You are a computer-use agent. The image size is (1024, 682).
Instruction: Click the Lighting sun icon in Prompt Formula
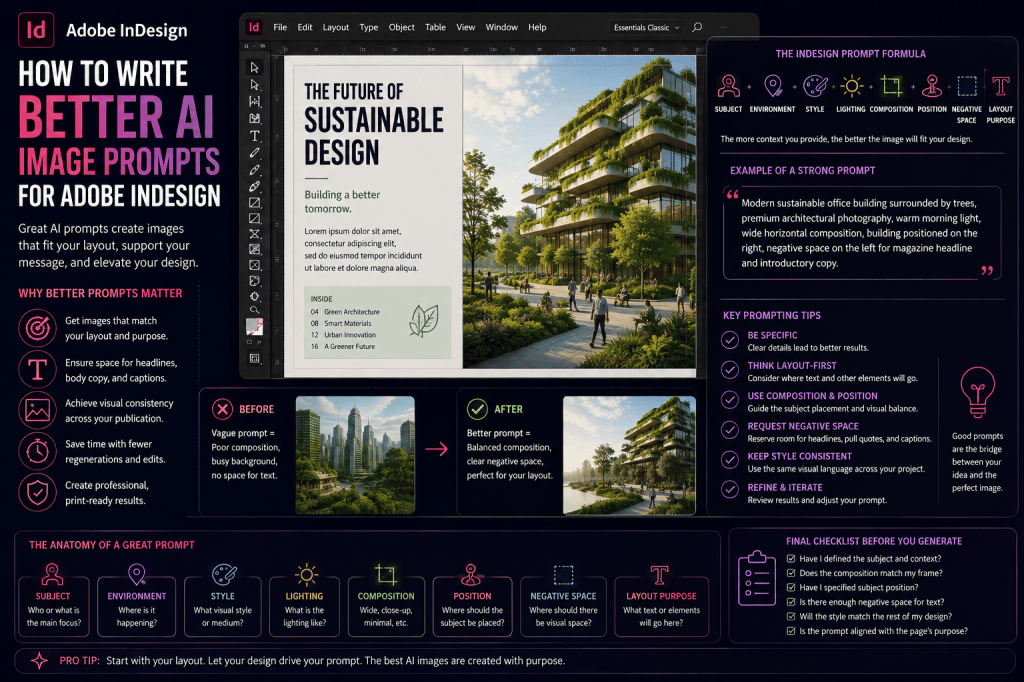click(851, 86)
